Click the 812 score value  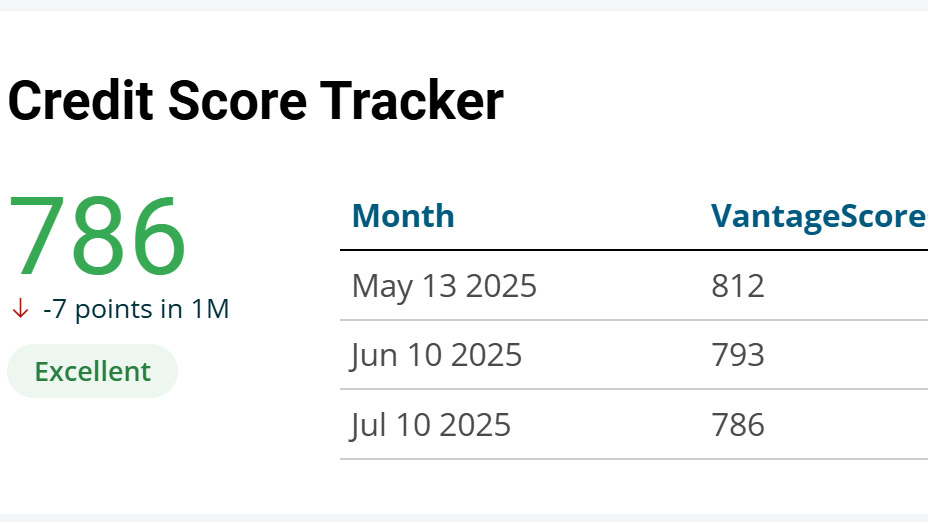[738, 287]
